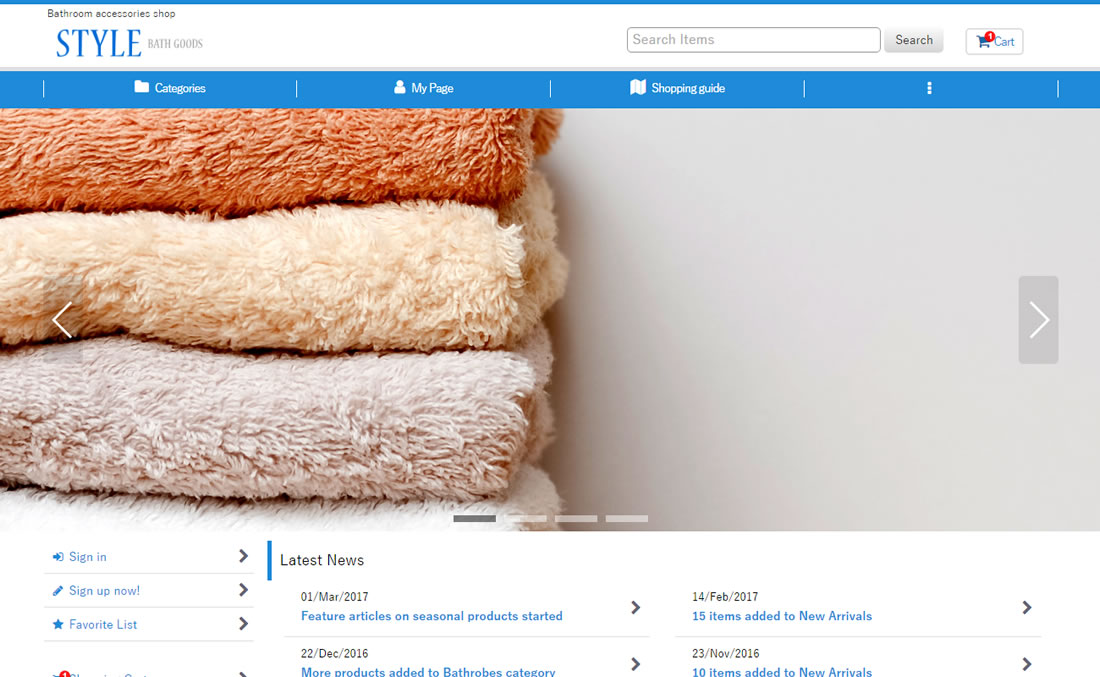Focus the Search Items input field
Screen dimensions: 1100x677
pos(753,40)
